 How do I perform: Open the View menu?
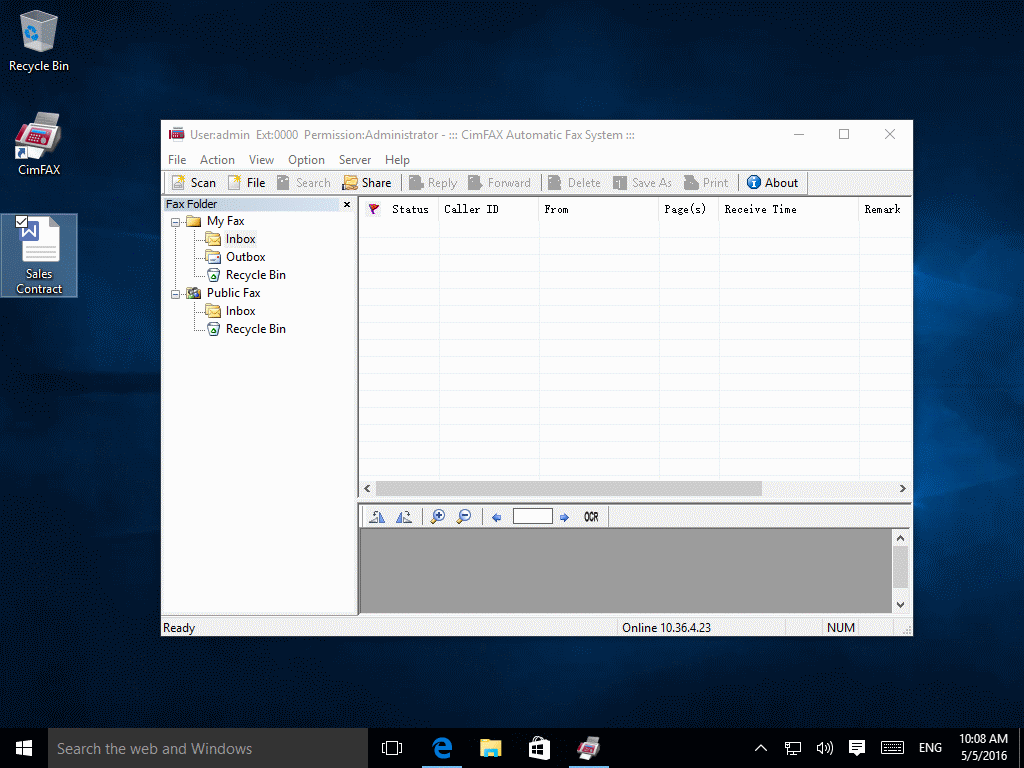click(x=261, y=160)
